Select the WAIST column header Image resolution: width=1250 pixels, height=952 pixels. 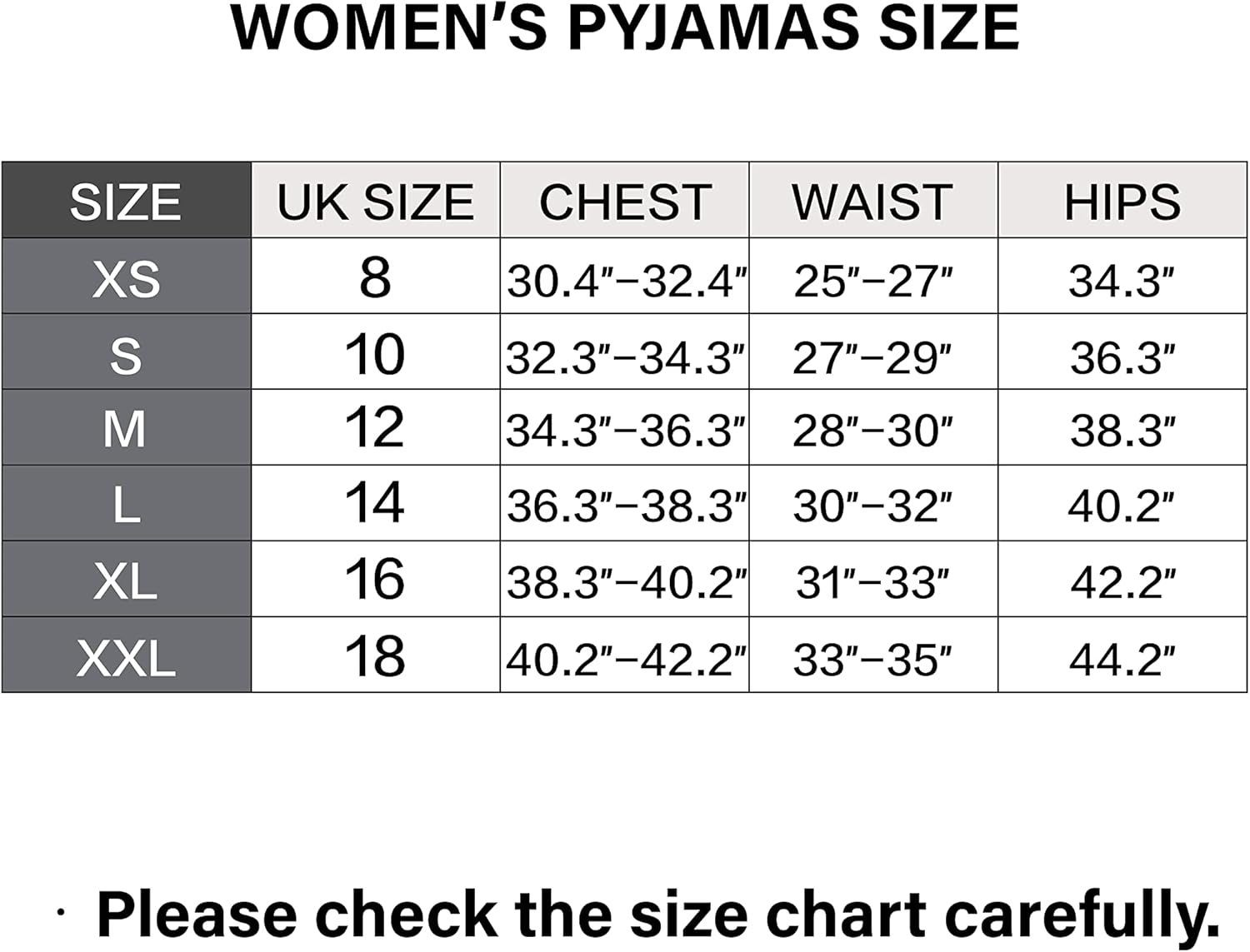[872, 202]
